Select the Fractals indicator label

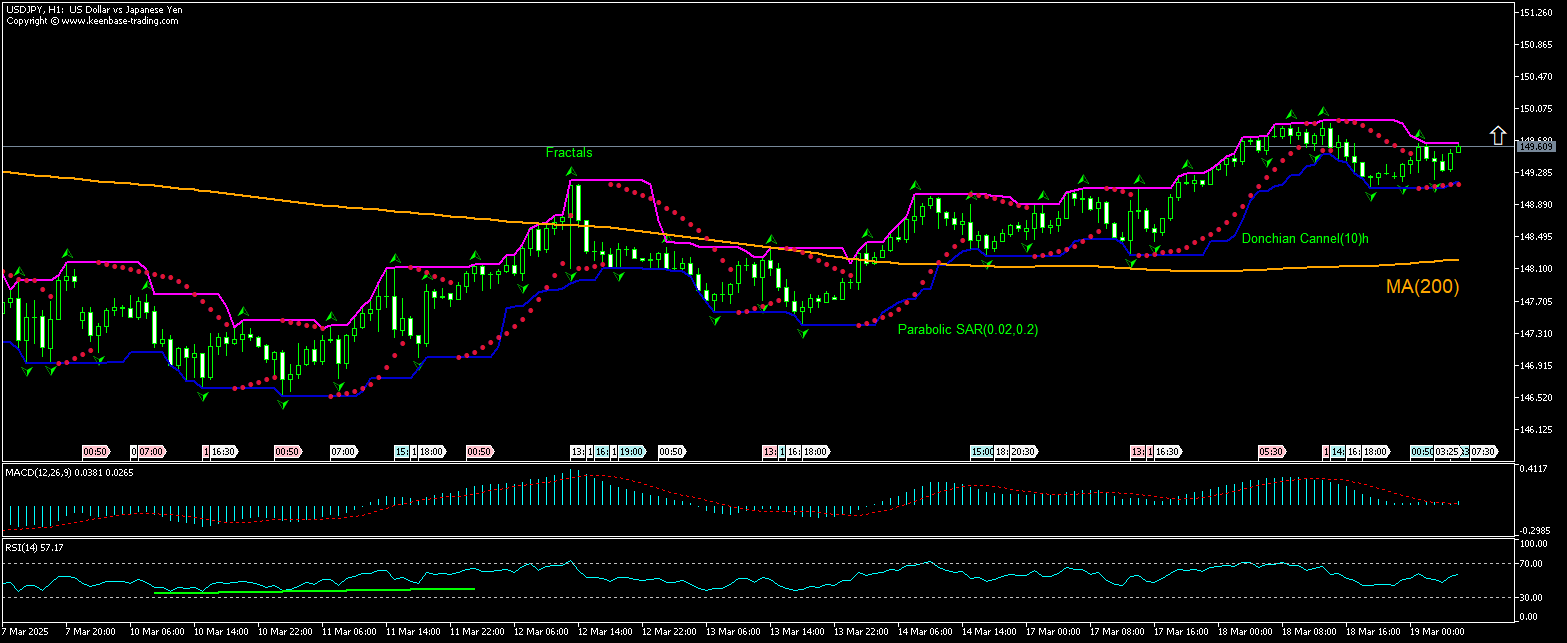pyautogui.click(x=568, y=153)
